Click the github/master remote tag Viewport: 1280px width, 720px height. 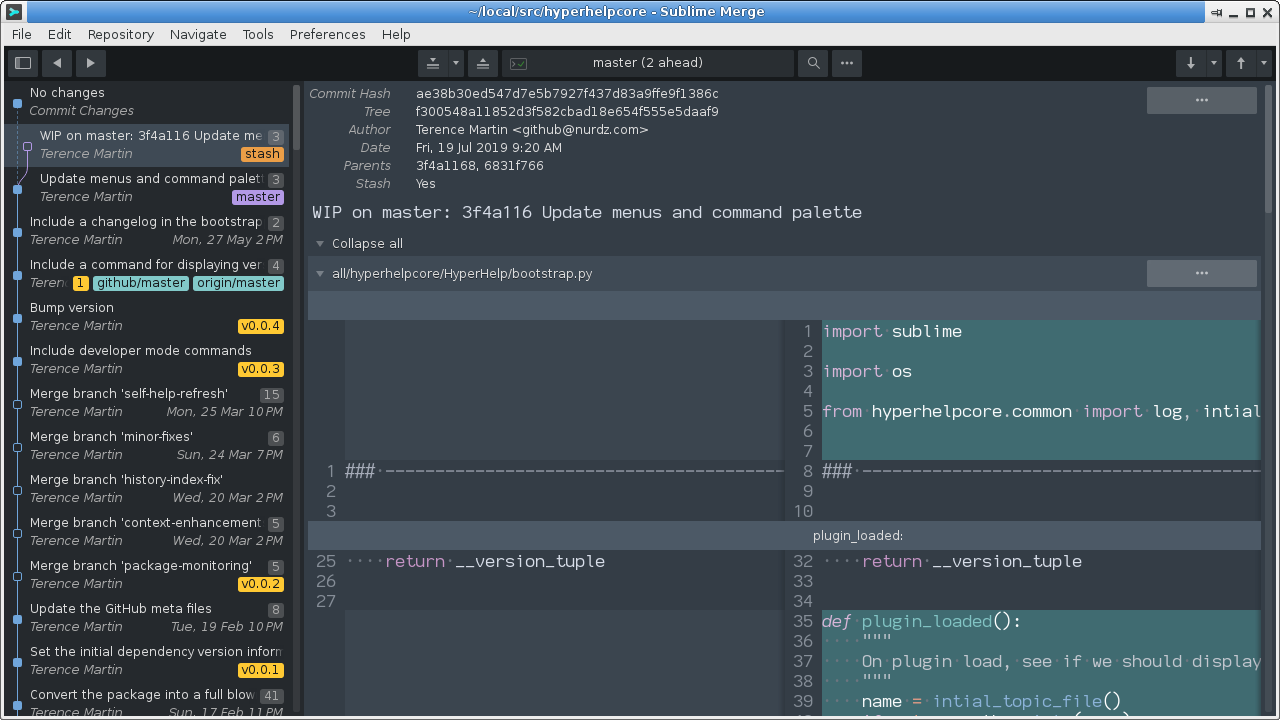[141, 283]
